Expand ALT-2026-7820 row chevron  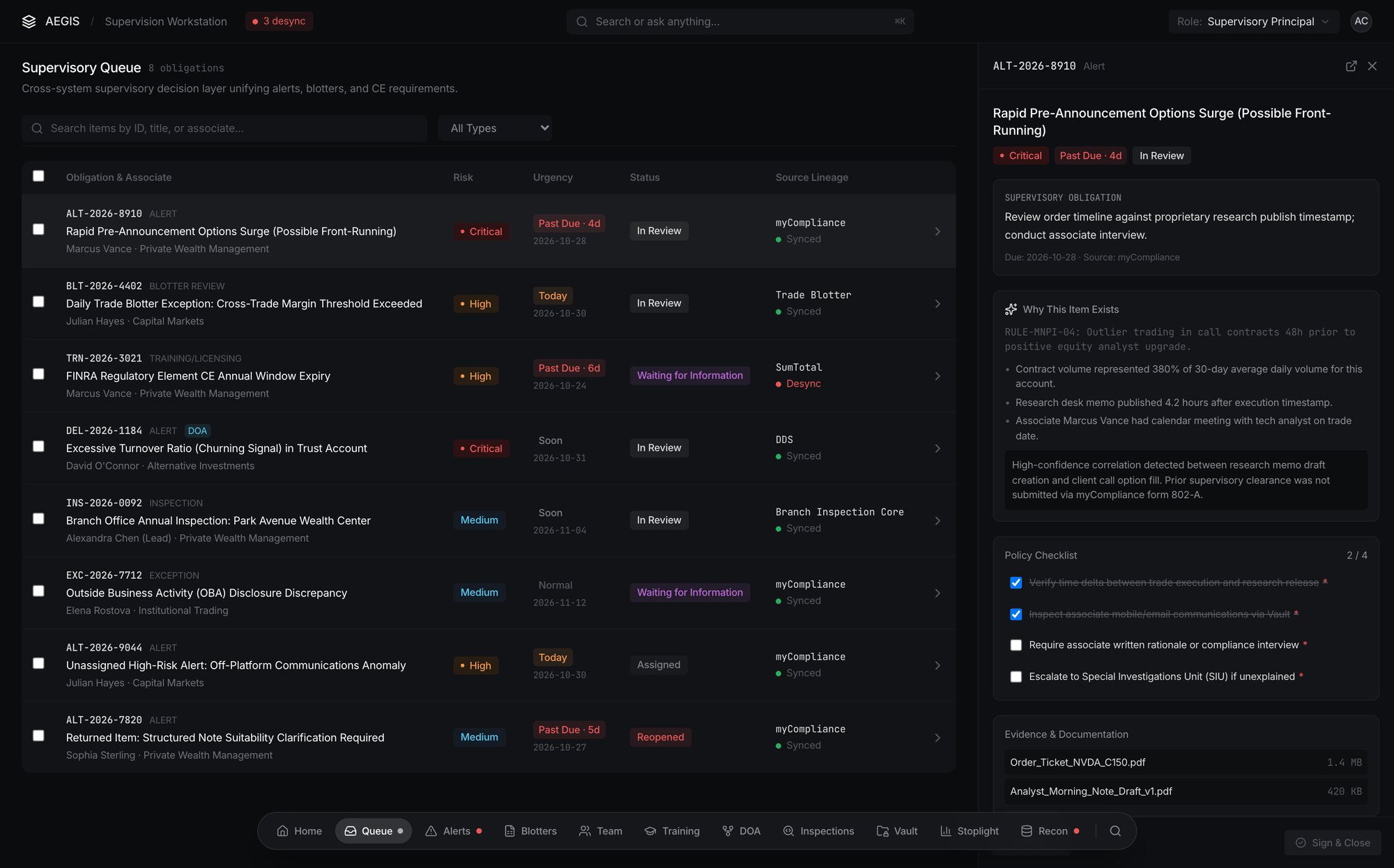(x=937, y=738)
